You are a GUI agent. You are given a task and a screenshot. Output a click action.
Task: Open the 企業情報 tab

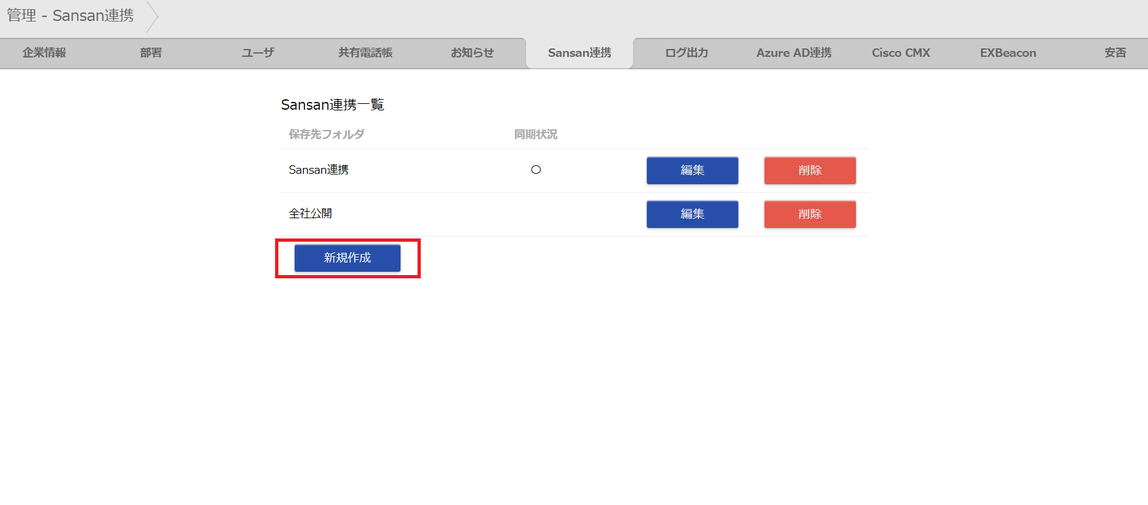point(44,53)
